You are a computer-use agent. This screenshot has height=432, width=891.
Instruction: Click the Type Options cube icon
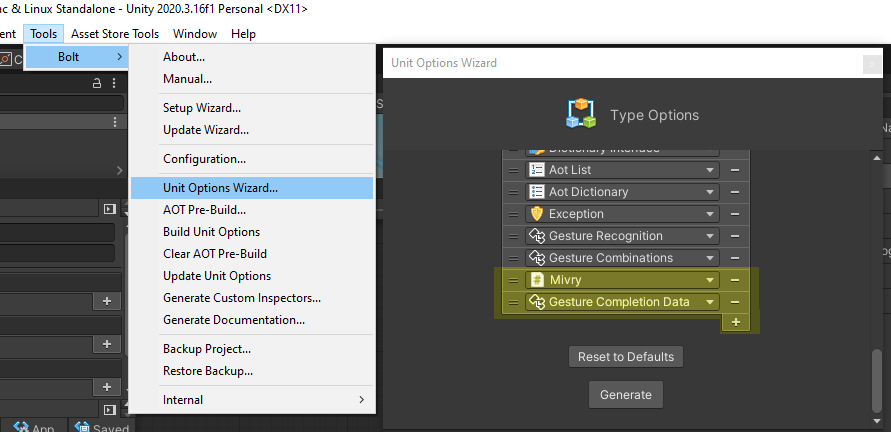tap(581, 113)
